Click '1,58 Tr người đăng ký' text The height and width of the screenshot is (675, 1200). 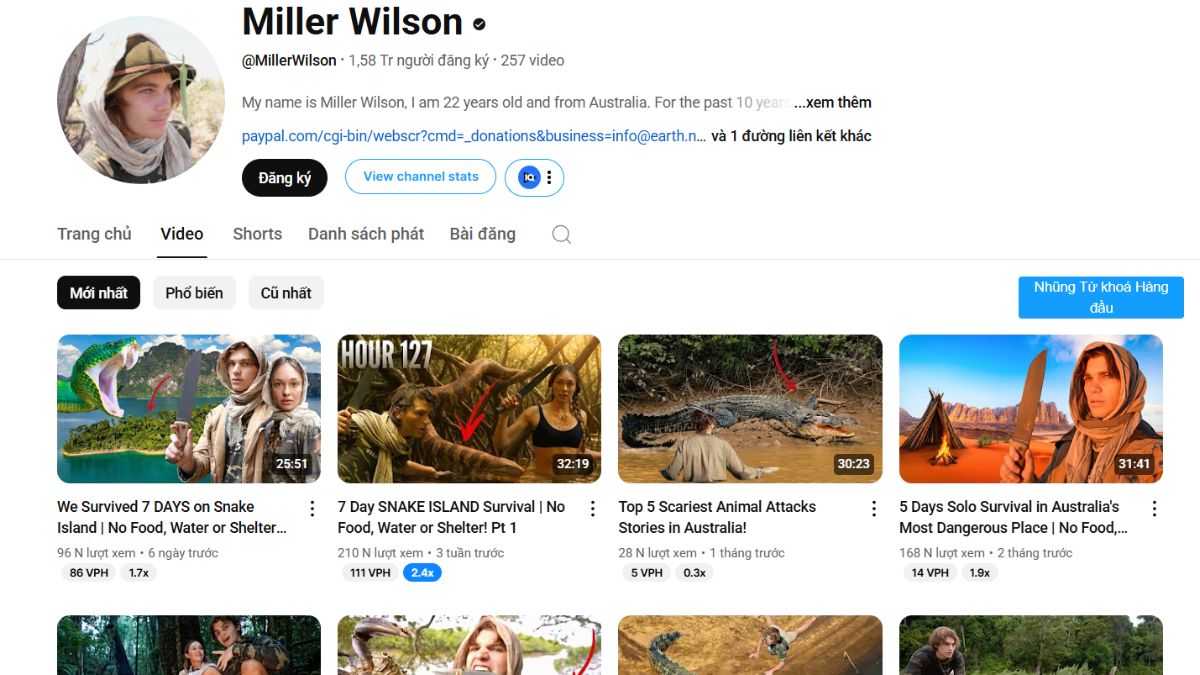coord(419,60)
